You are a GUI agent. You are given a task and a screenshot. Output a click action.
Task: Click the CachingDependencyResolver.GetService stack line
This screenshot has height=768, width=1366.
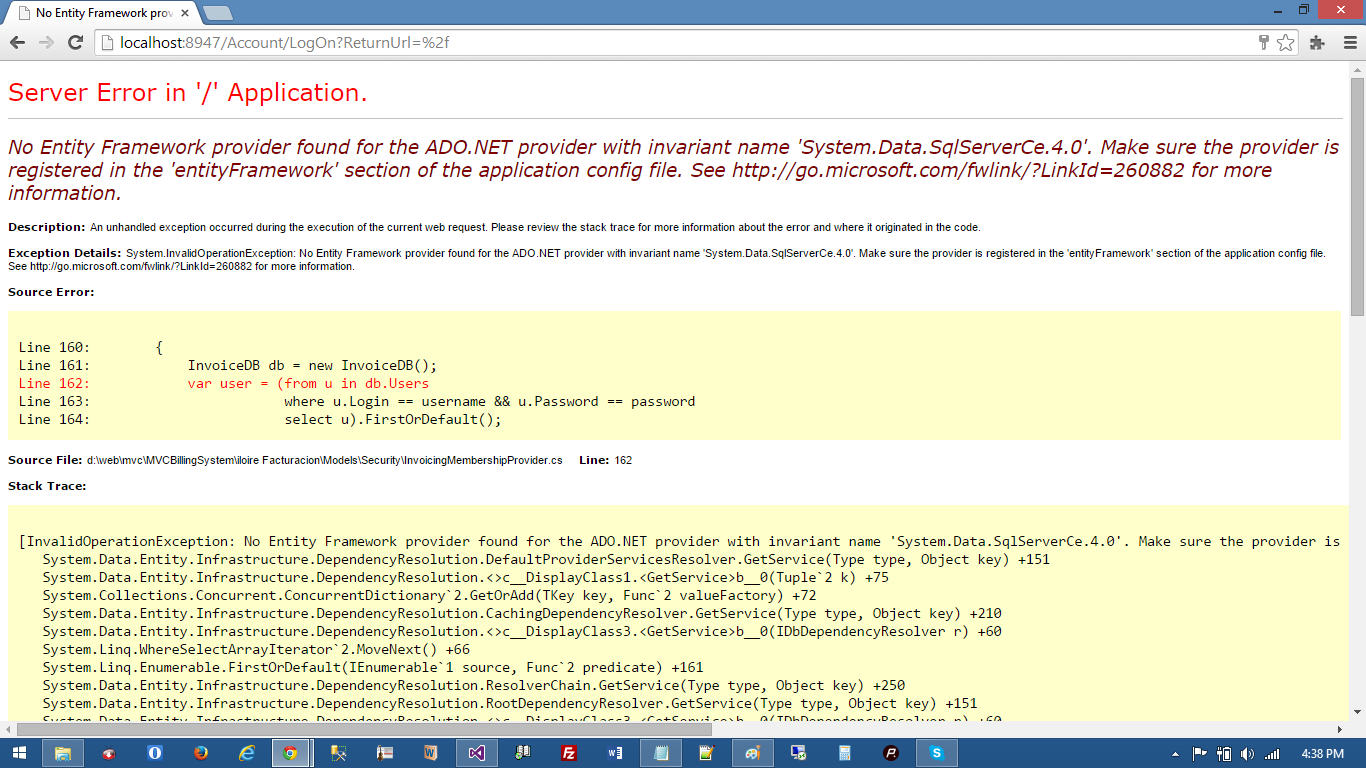point(522,613)
